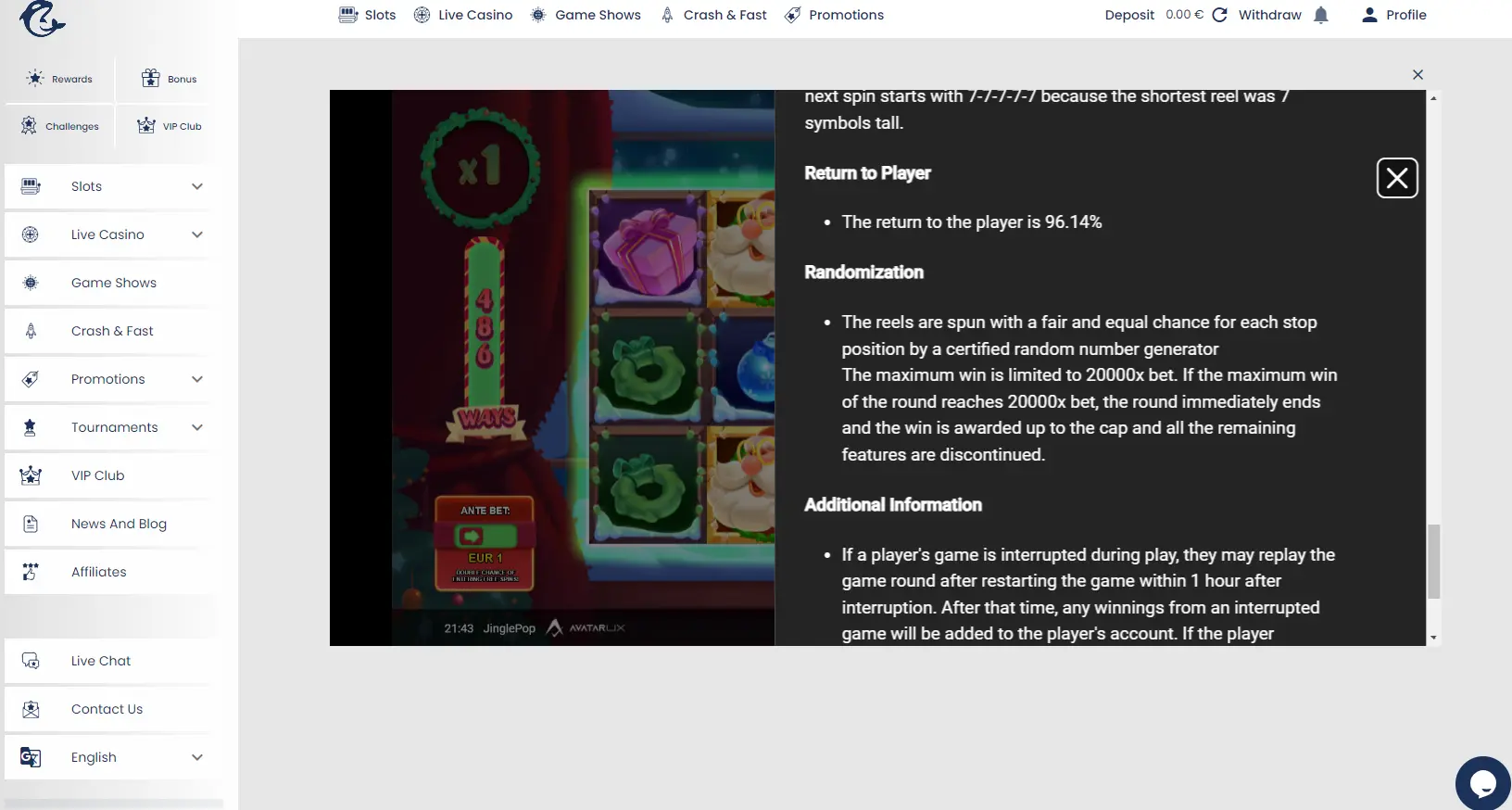Click the Promotions tag icon in sidebar
Viewport: 1512px width, 810px height.
pos(31,379)
